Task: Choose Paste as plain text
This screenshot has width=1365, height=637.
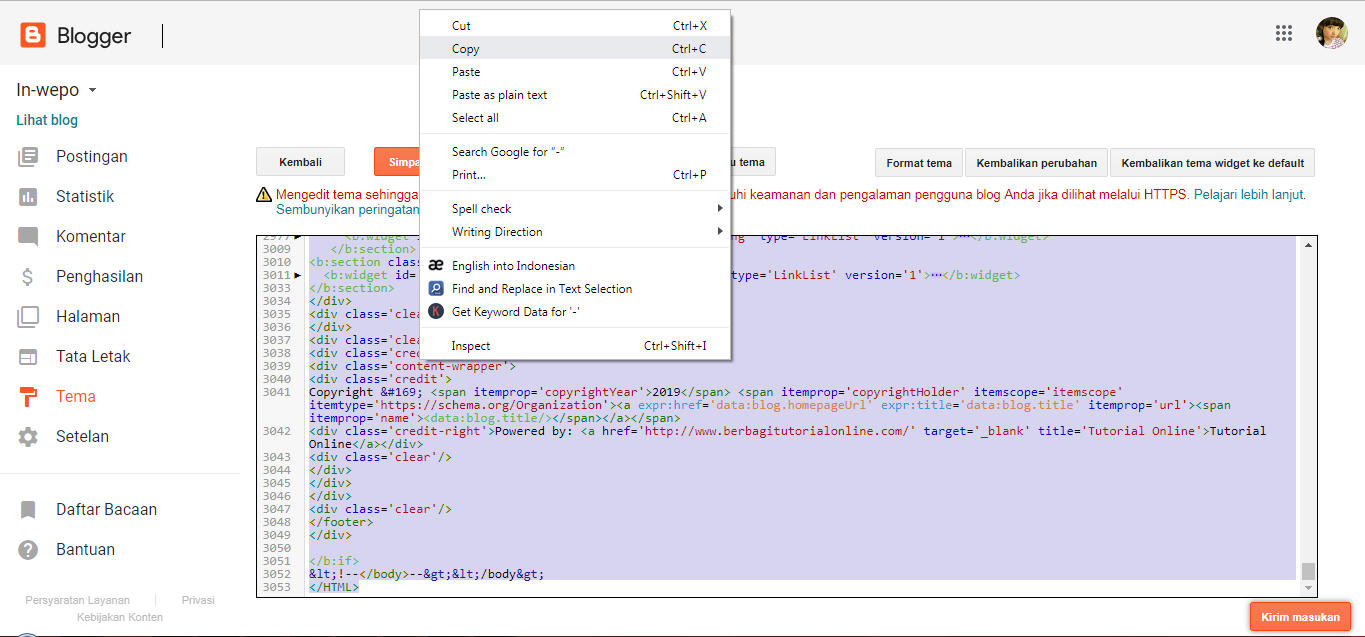Action: [575, 94]
